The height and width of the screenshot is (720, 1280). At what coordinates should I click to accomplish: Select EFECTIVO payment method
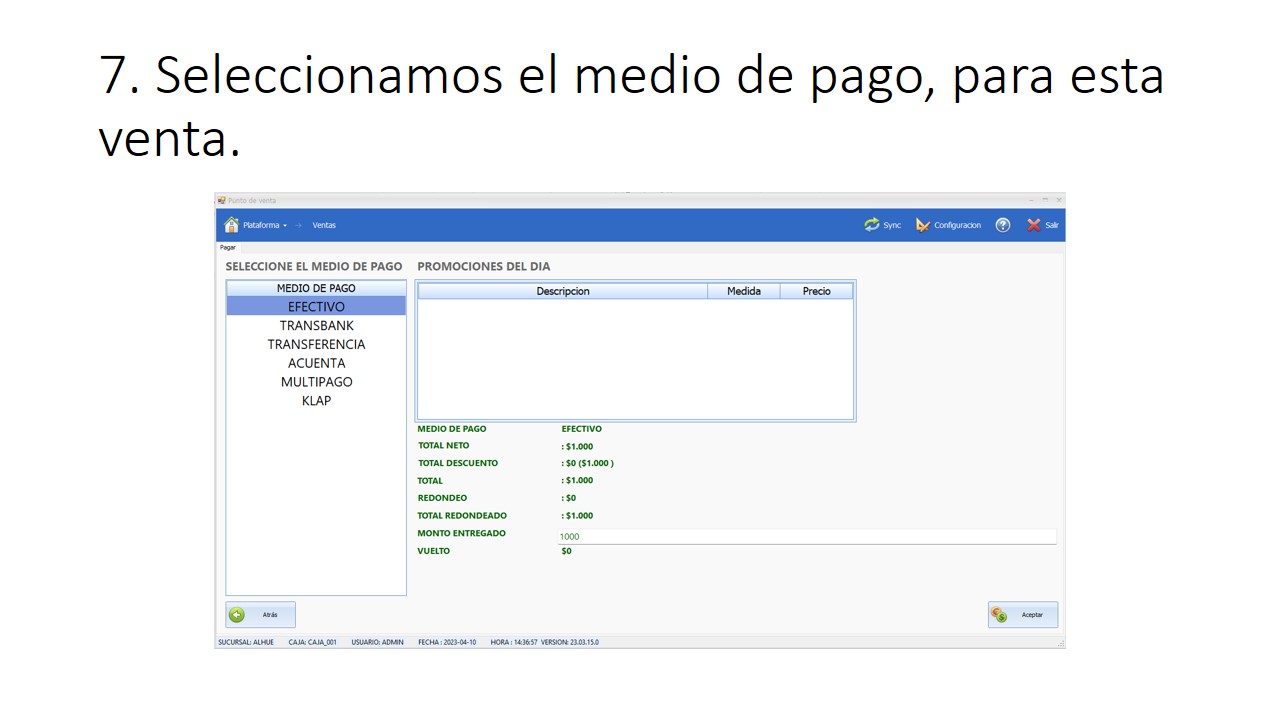tap(316, 306)
